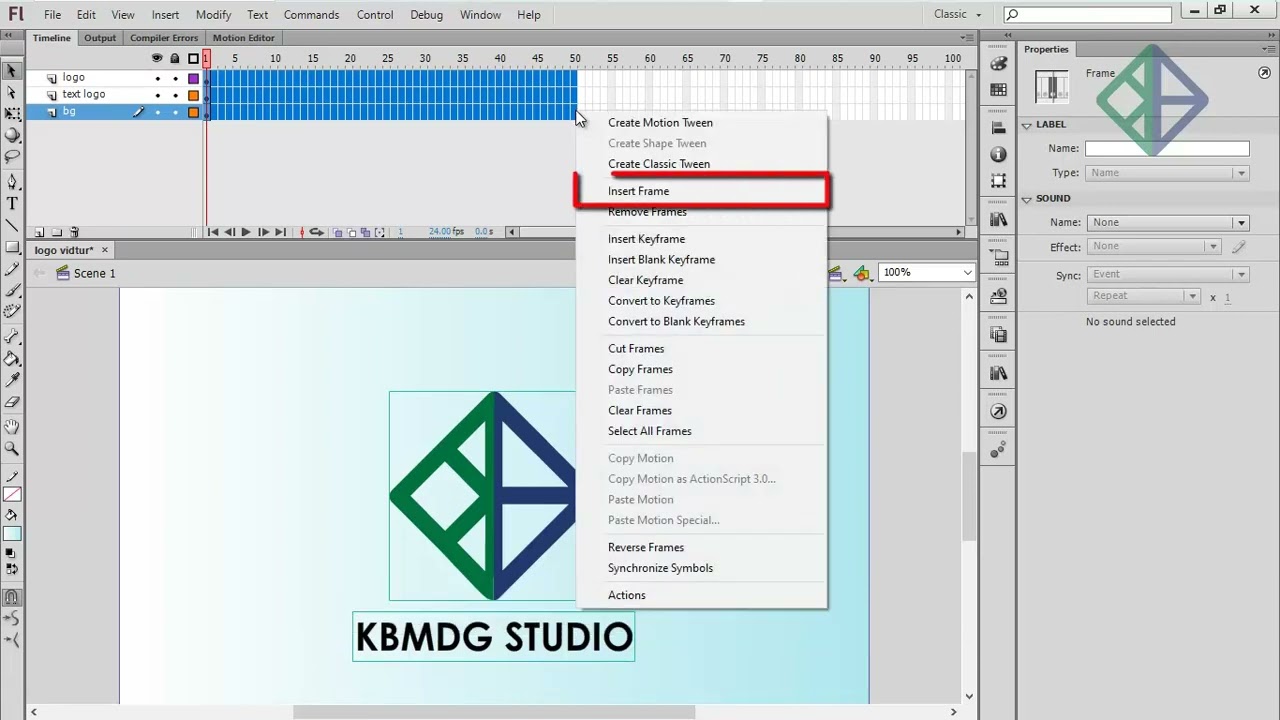Open the Sound Effect dropdown
The height and width of the screenshot is (720, 1280).
pyautogui.click(x=1154, y=246)
